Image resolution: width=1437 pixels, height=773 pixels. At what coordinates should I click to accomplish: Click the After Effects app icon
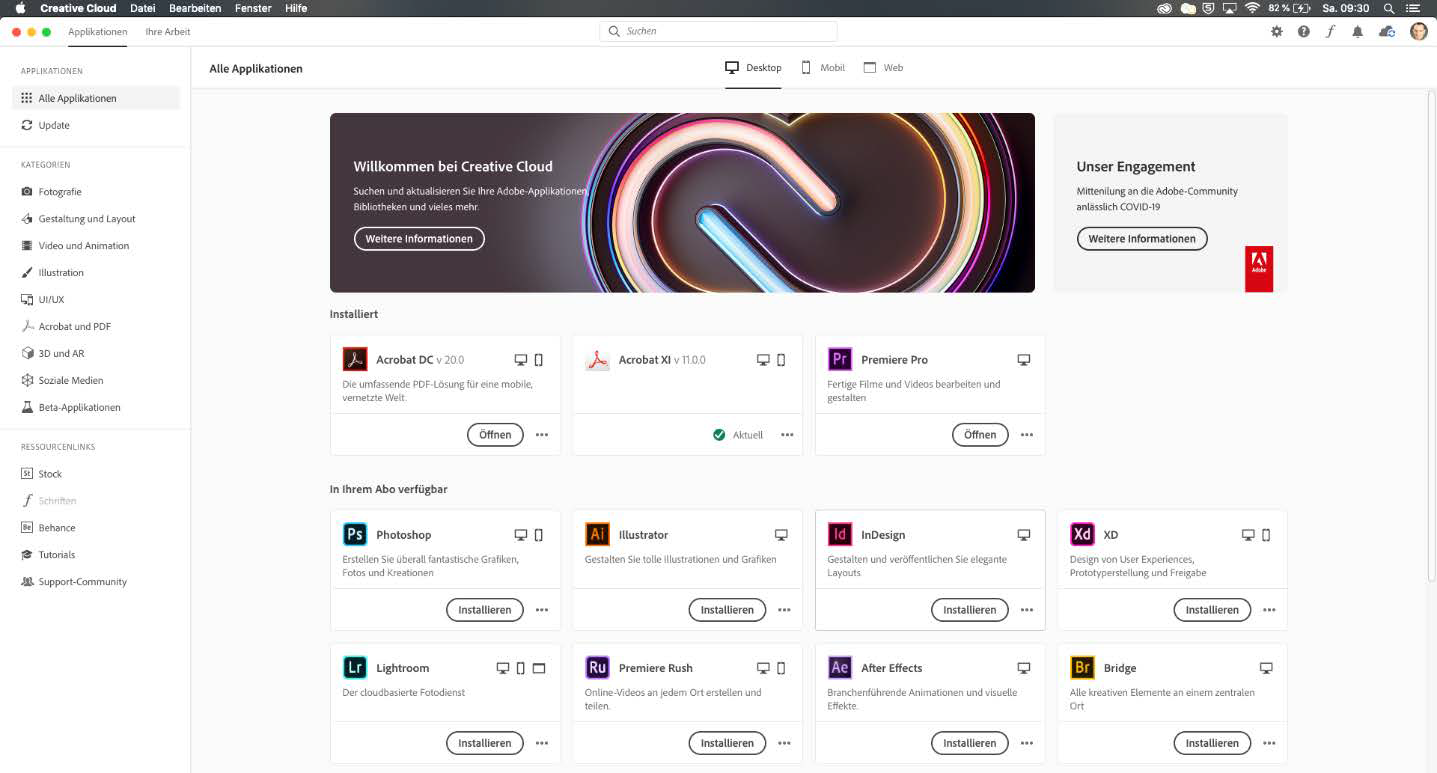(840, 668)
